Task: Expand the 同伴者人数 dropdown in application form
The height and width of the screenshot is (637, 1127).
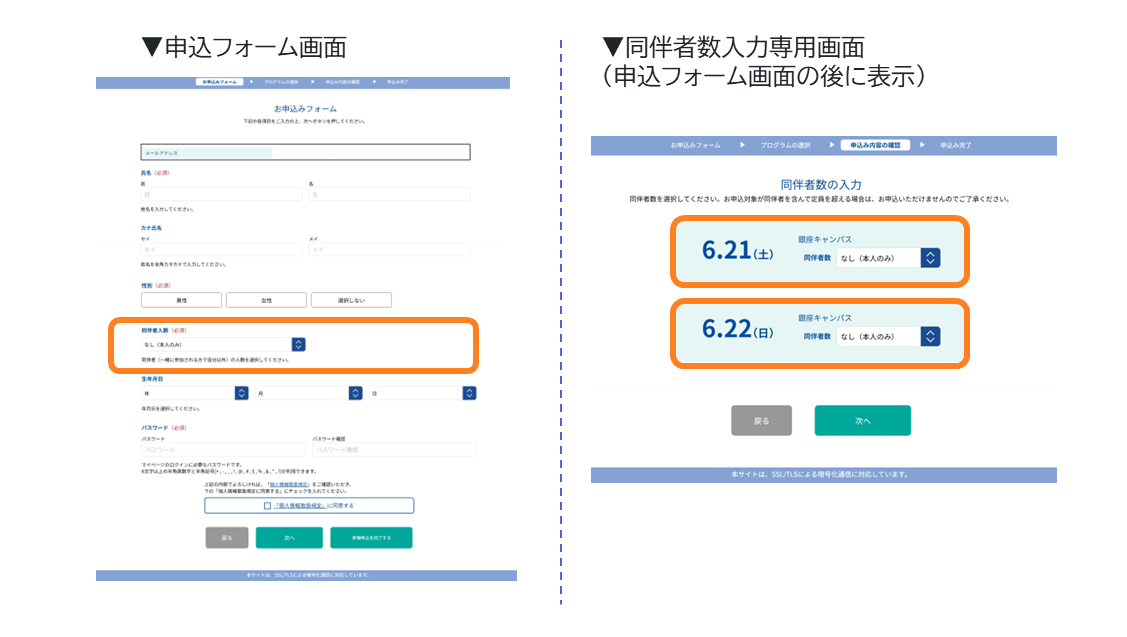Action: point(224,344)
